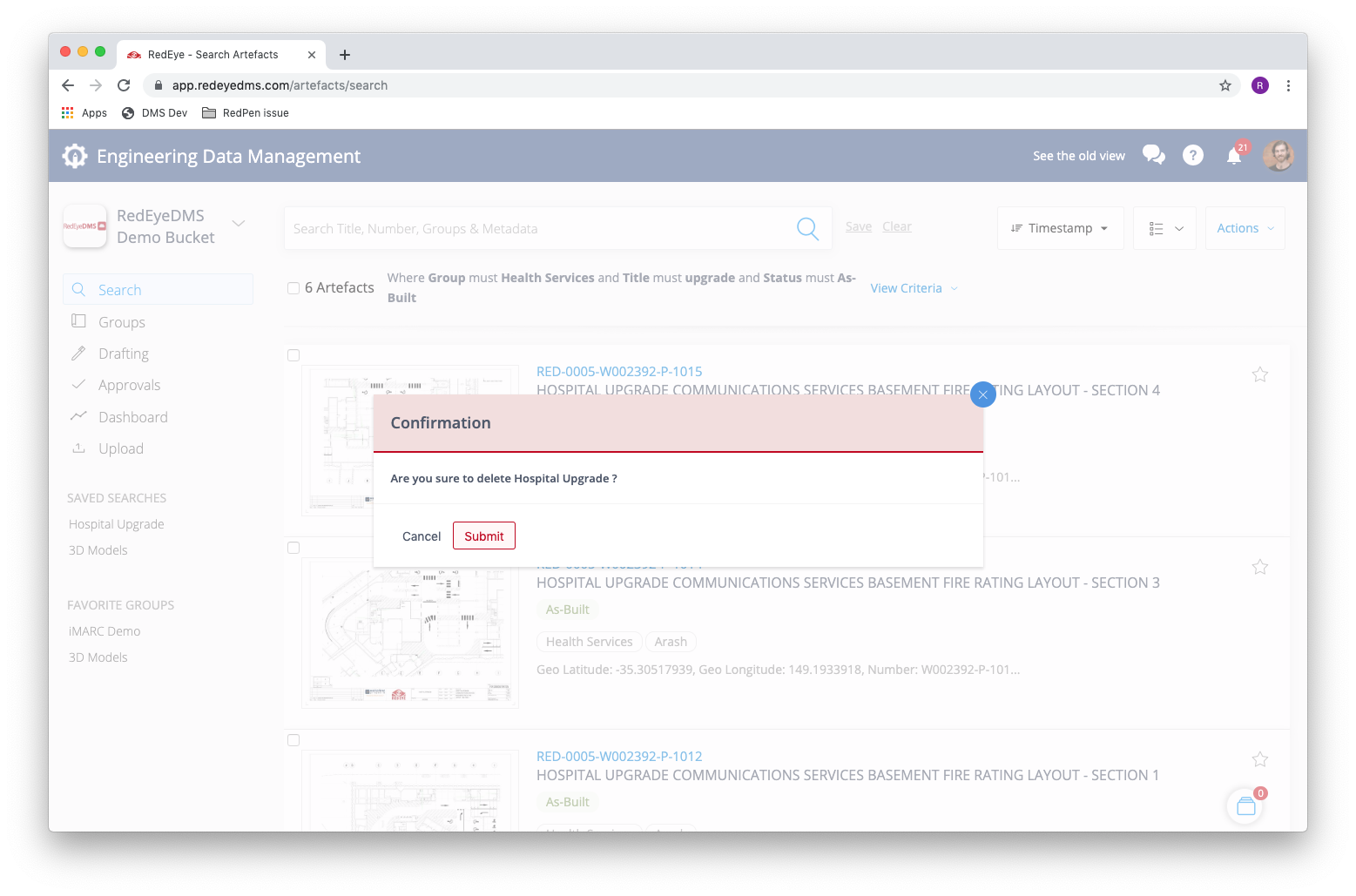This screenshot has width=1356, height=896.
Task: Toggle the select-all 6 Artefacts checkbox
Action: pyautogui.click(x=293, y=288)
